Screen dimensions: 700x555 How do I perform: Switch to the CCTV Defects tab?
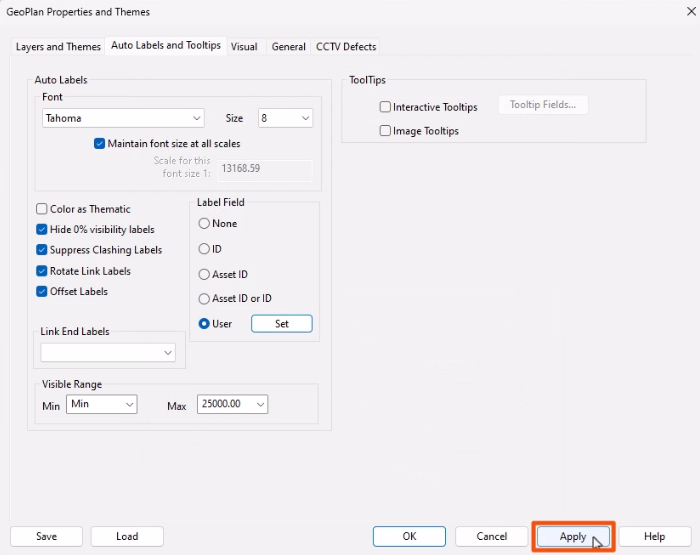pyautogui.click(x=346, y=46)
